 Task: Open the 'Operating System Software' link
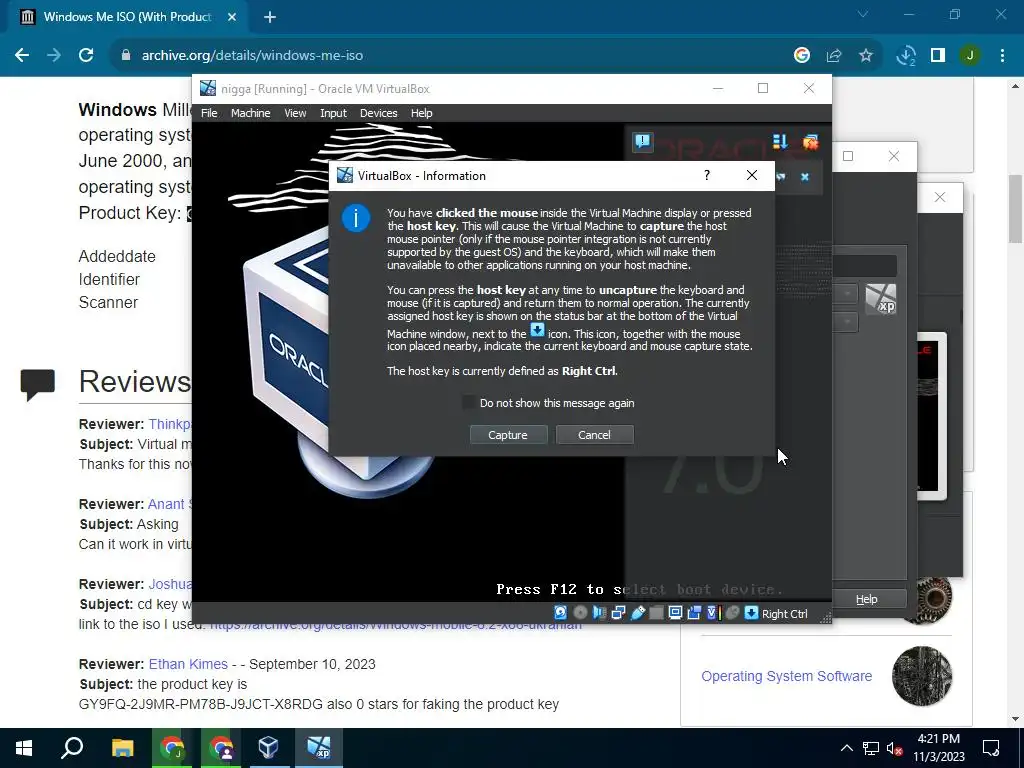786,676
